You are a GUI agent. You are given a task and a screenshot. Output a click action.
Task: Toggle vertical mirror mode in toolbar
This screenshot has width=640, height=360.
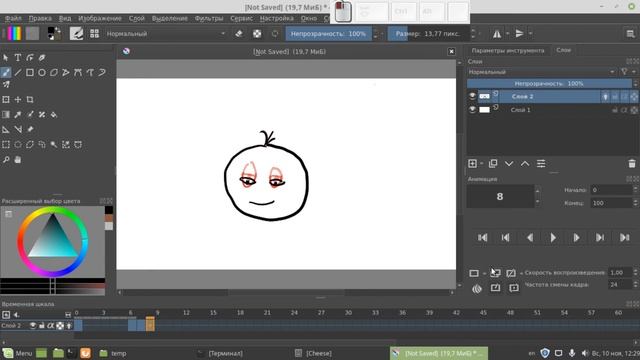click(519, 33)
